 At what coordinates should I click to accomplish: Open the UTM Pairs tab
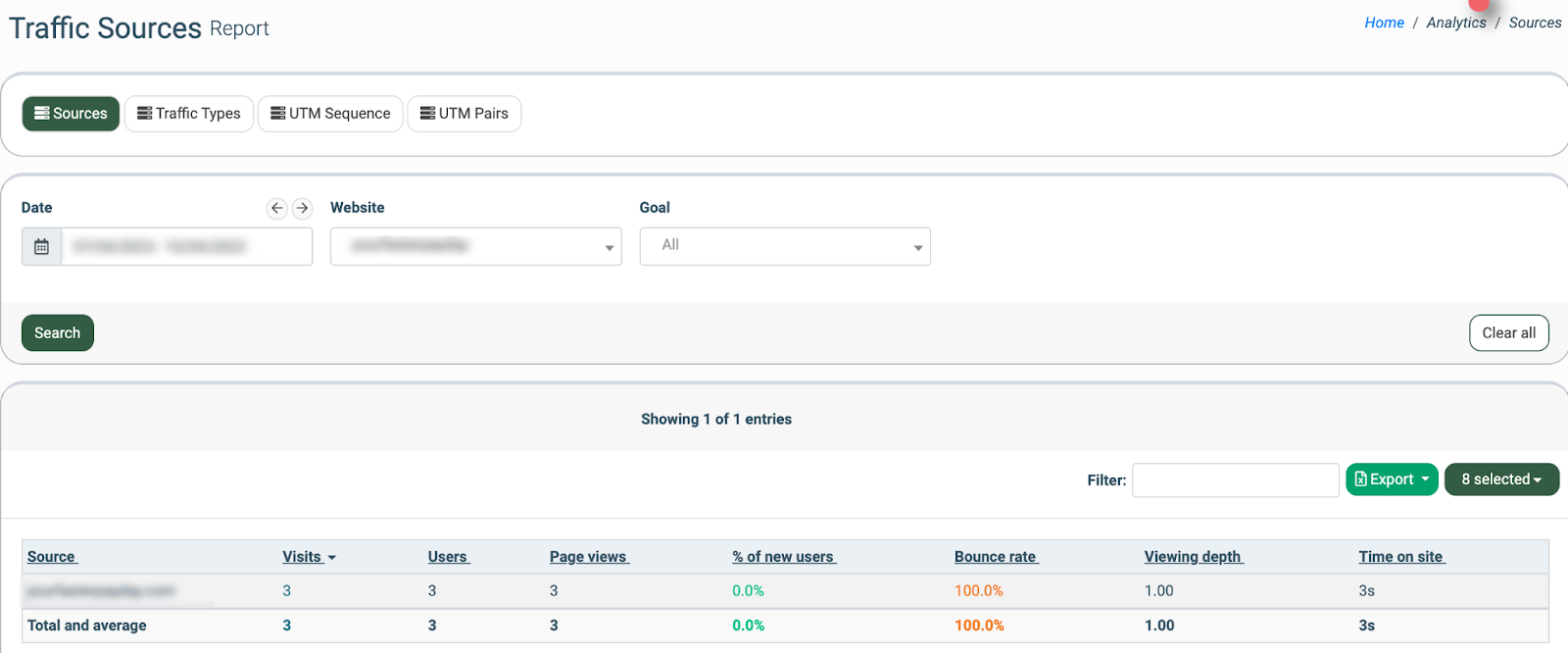tap(465, 114)
